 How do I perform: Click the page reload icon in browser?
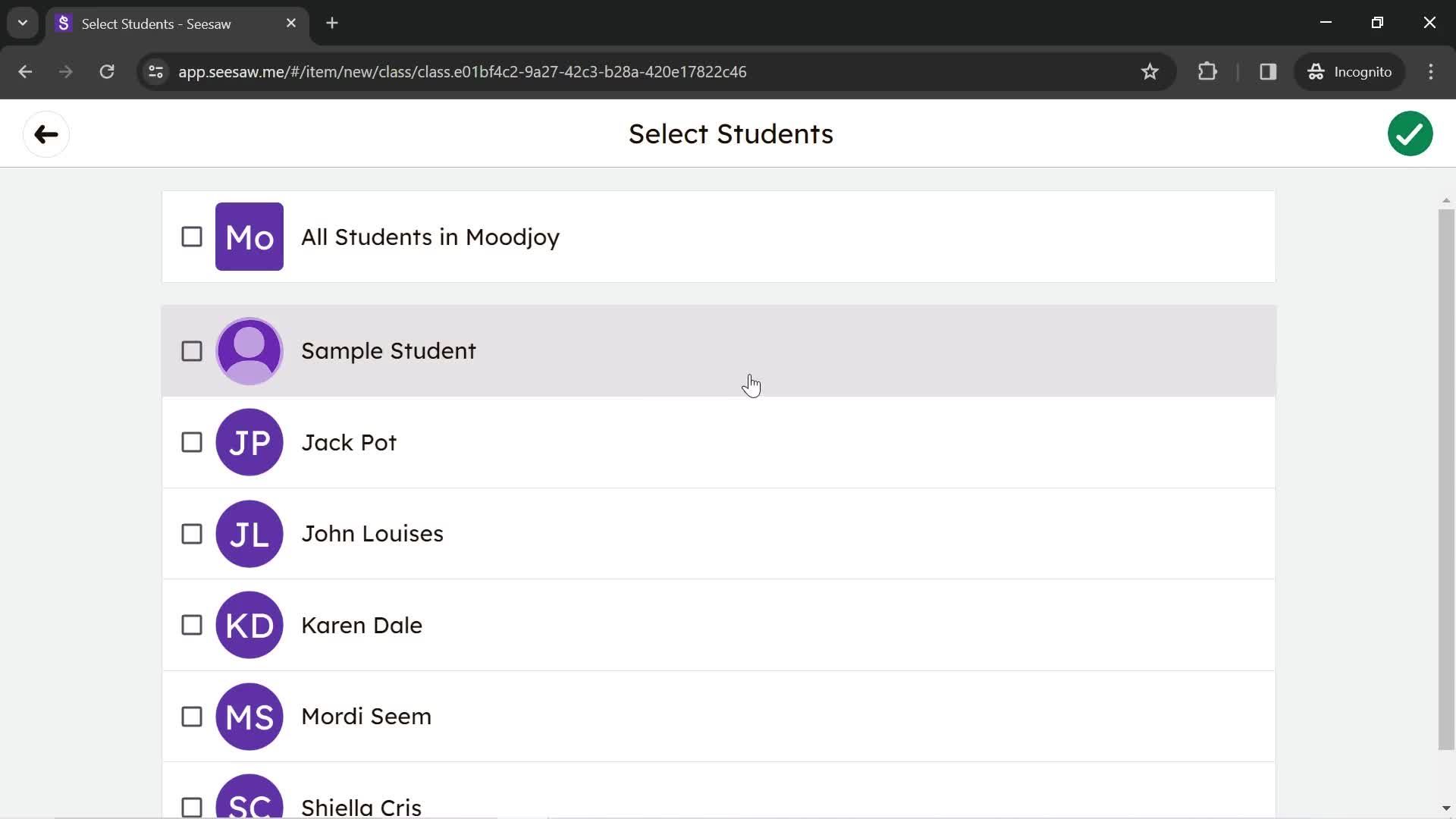click(x=107, y=71)
